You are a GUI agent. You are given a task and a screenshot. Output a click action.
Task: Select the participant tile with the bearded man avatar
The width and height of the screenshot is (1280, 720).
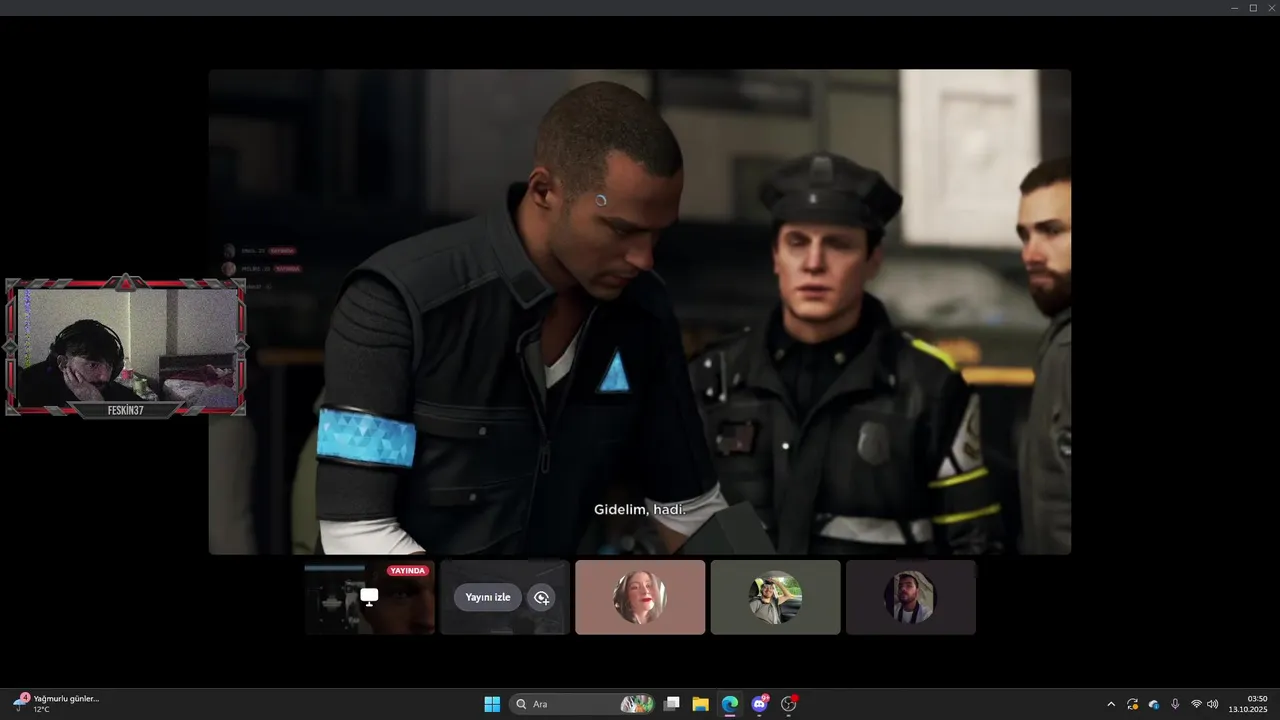(x=910, y=597)
